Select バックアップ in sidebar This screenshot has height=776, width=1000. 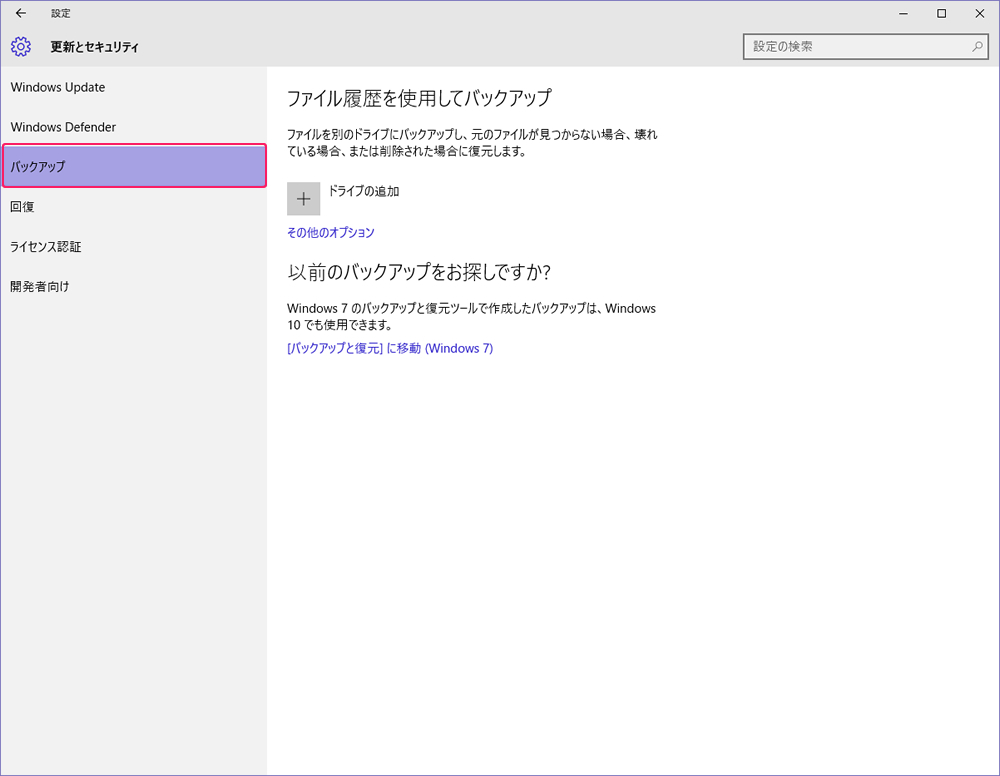(x=134, y=166)
